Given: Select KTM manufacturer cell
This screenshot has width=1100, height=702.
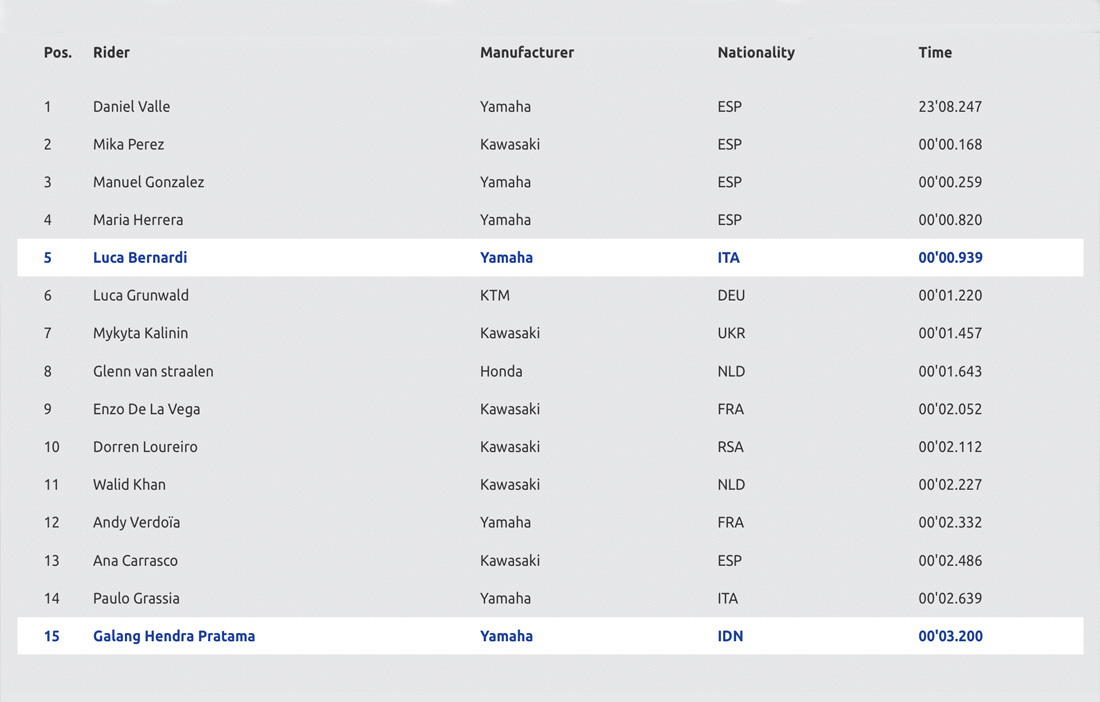Looking at the screenshot, I should 495,295.
